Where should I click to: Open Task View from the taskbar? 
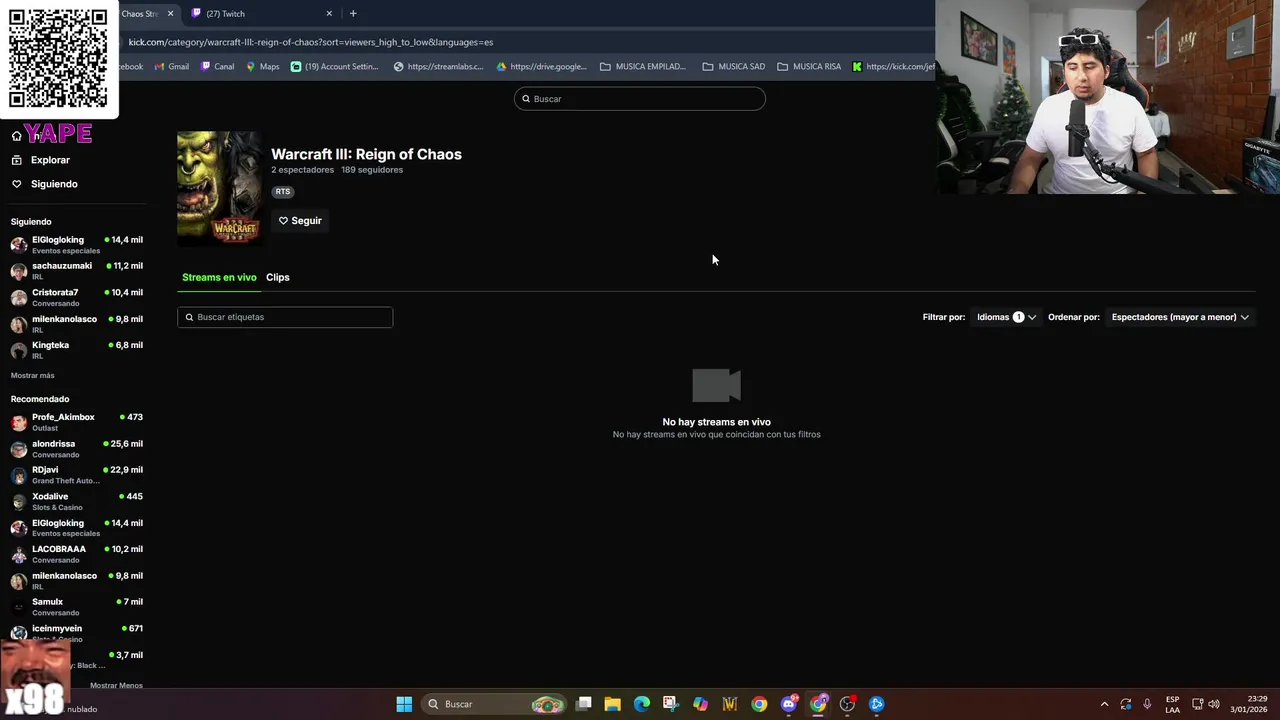pyautogui.click(x=584, y=704)
